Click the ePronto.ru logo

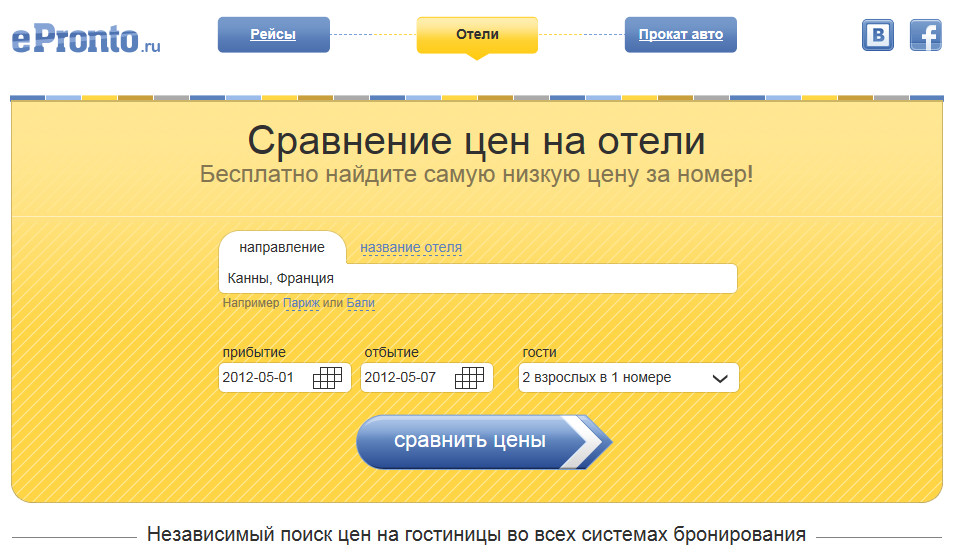pyautogui.click(x=86, y=38)
